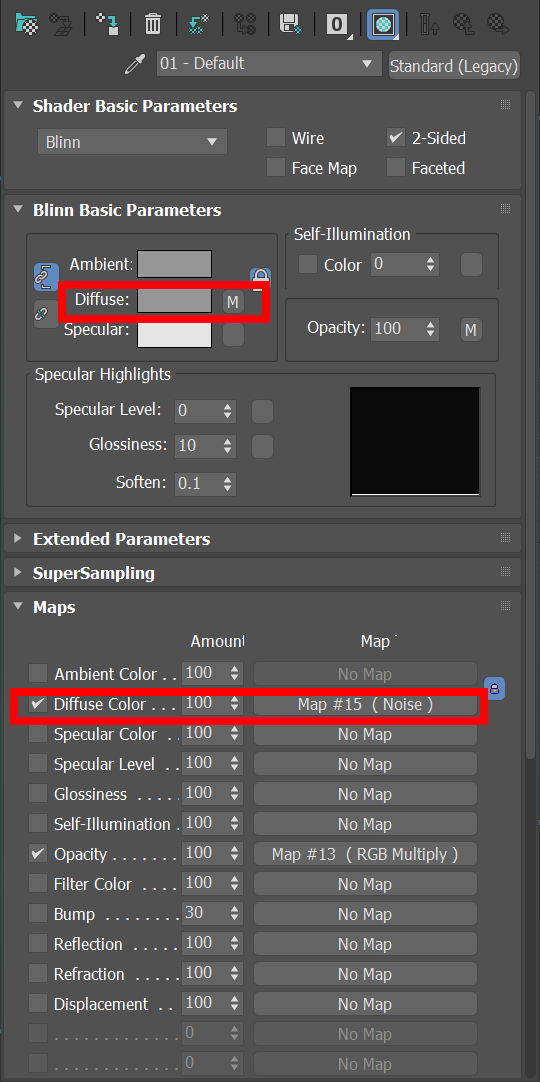The width and height of the screenshot is (540, 1082).
Task: Click the Get Material icon
Action: point(26,24)
